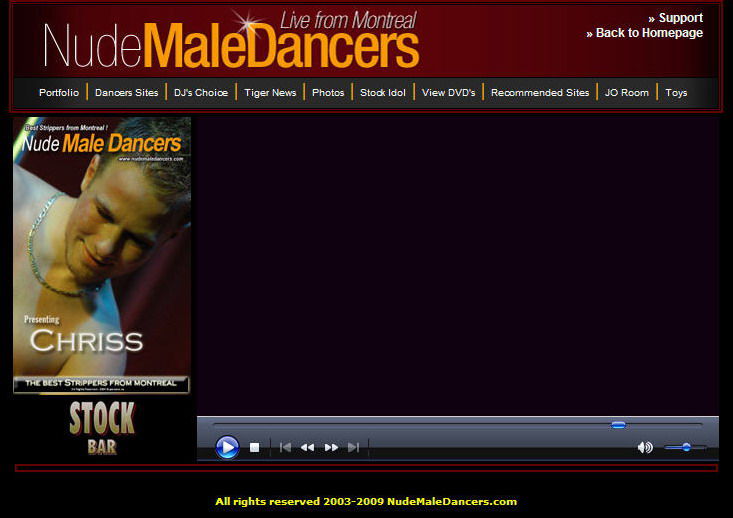
Task: Click inside the black video display area
Action: coord(458,266)
